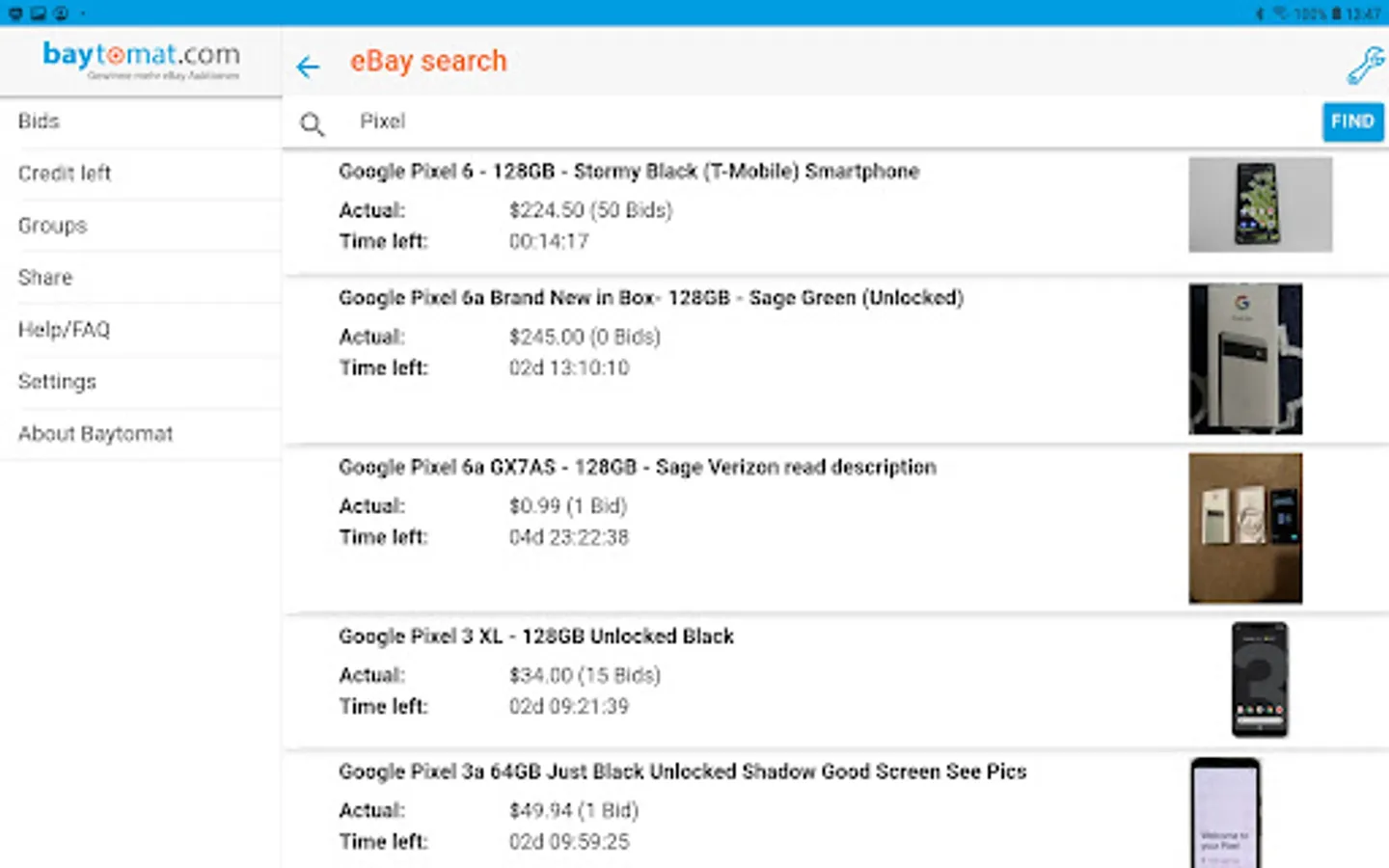Image resolution: width=1389 pixels, height=868 pixels.
Task: Click the 00:14:17 time left value
Action: (549, 241)
